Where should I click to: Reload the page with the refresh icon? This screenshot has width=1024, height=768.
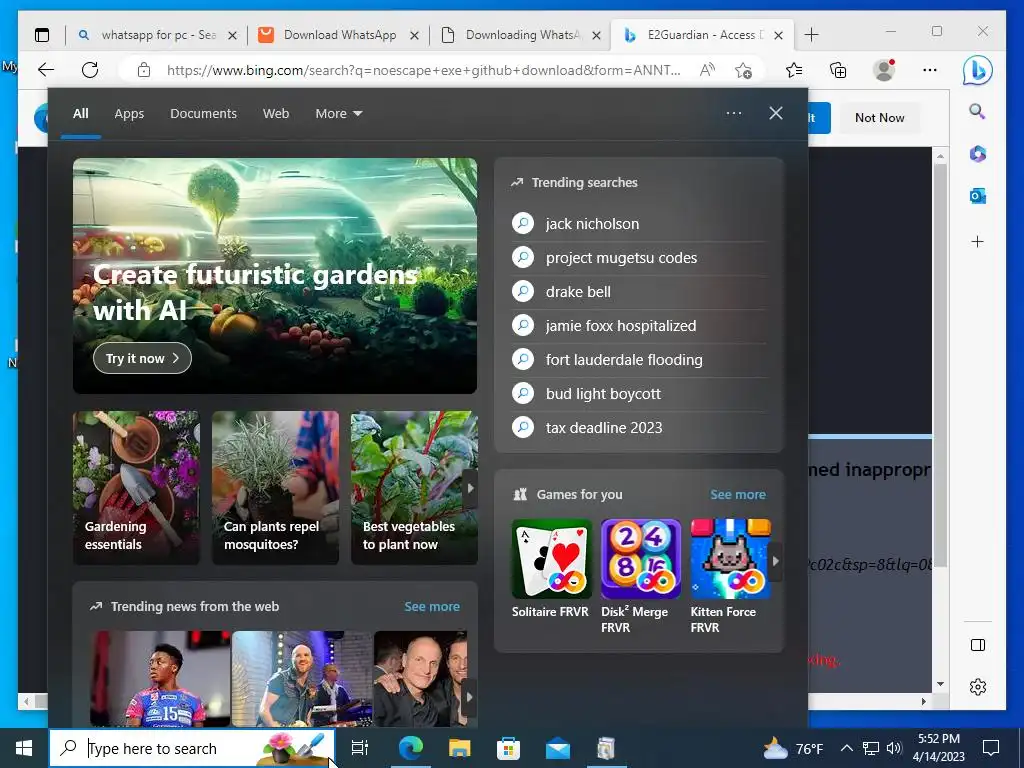[90, 70]
